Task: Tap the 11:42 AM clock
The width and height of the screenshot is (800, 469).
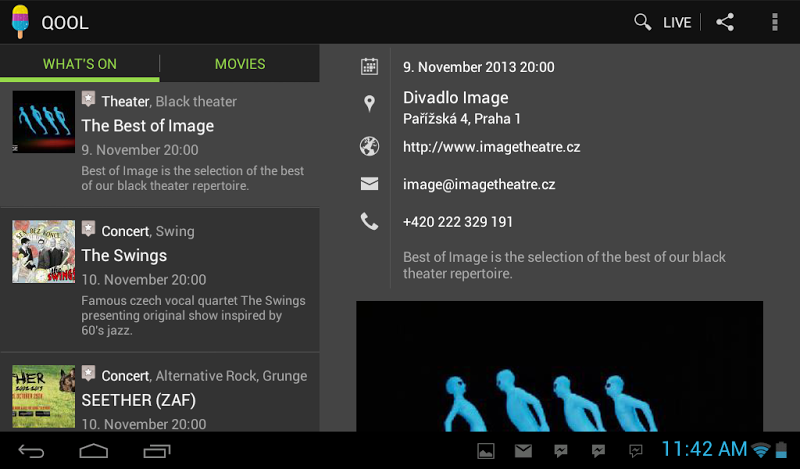Action: coord(704,449)
